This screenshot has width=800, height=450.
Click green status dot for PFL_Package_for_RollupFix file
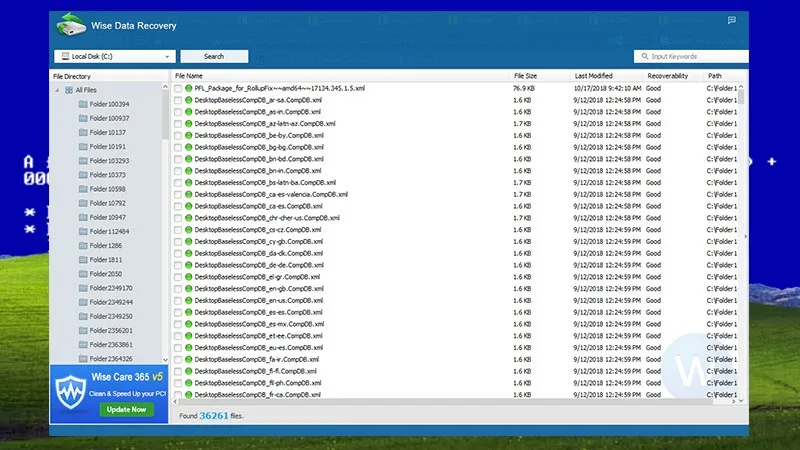coord(189,88)
